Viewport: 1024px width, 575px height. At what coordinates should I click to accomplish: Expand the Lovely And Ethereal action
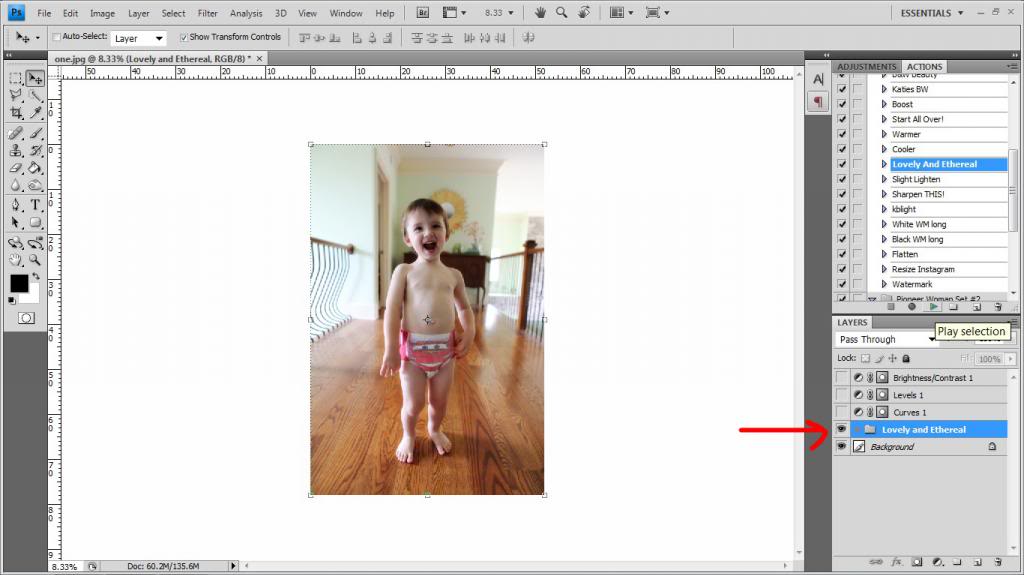pyautogui.click(x=884, y=164)
